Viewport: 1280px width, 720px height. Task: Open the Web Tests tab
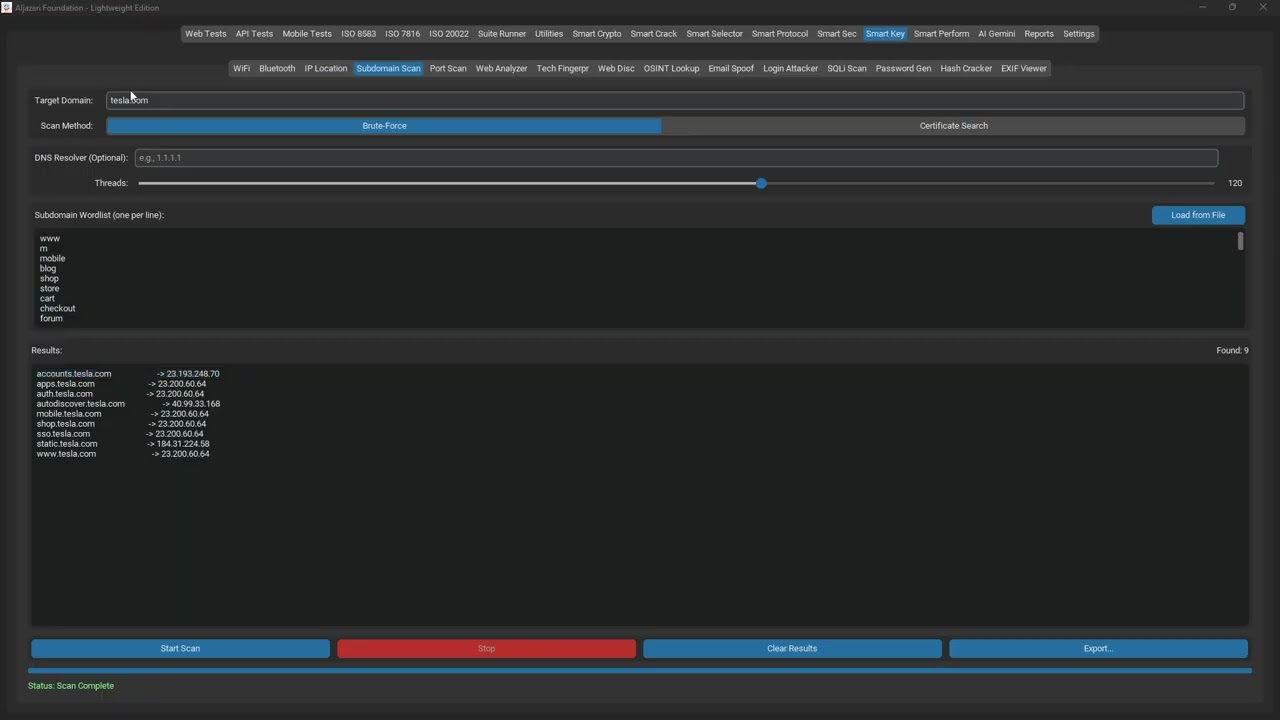(x=205, y=34)
